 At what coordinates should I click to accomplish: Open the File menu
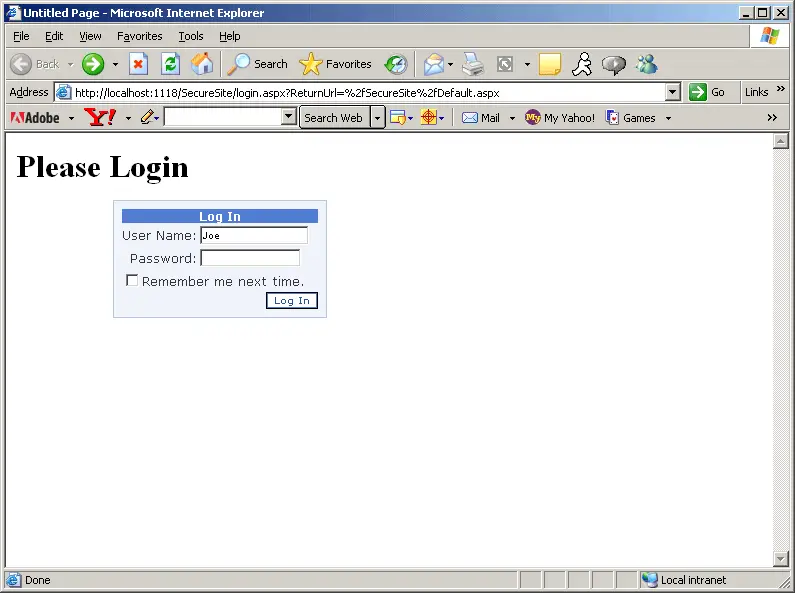click(21, 36)
